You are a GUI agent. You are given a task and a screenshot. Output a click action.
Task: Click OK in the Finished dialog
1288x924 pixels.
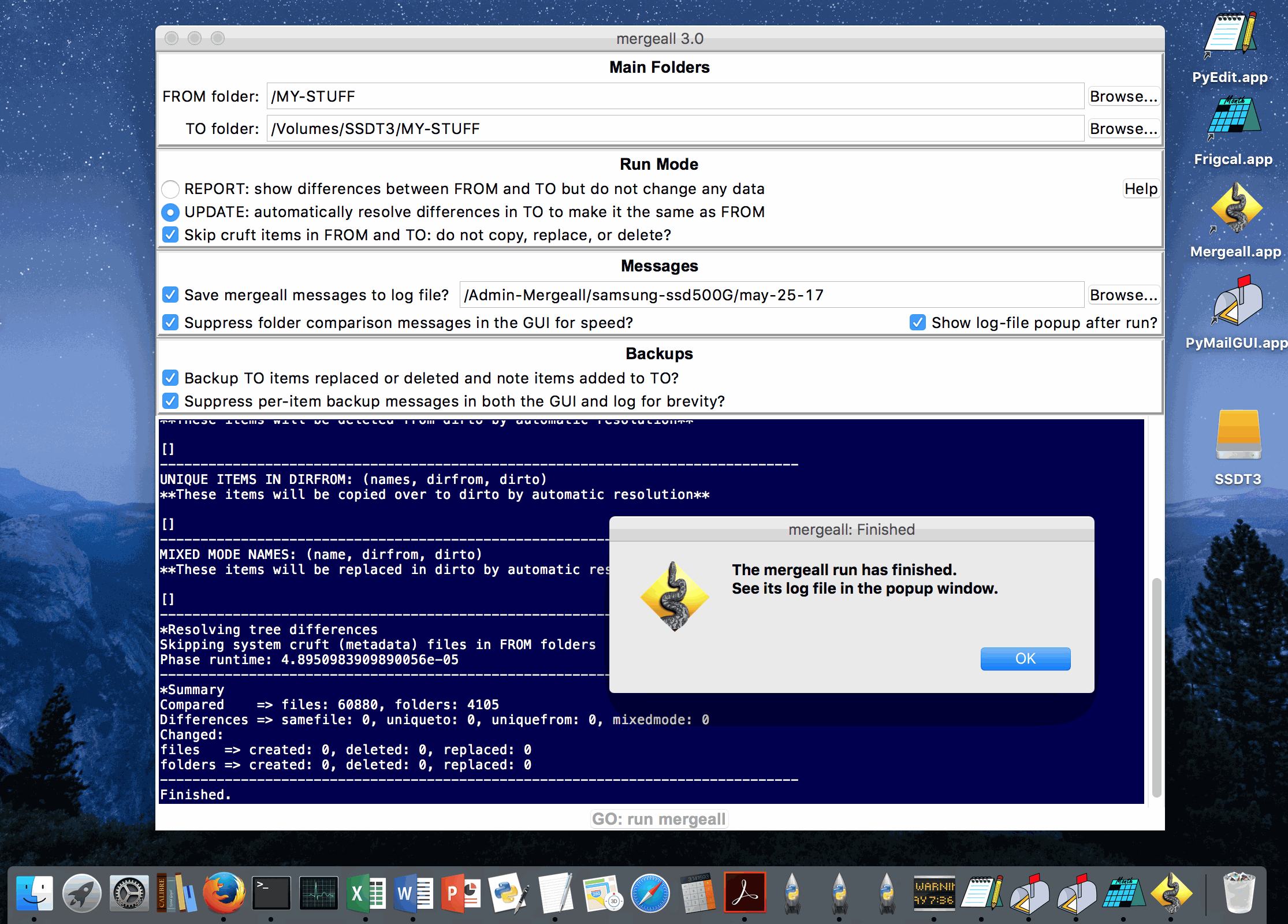[1025, 658]
